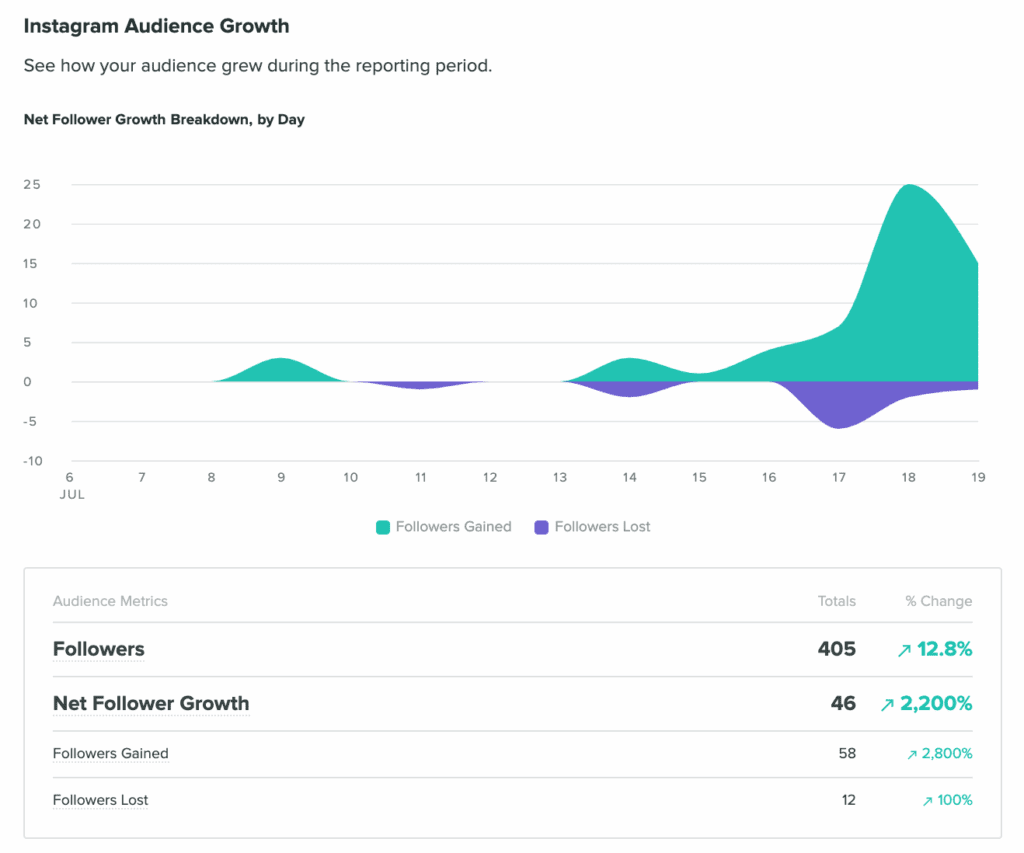1024x853 pixels.
Task: Hide the purple Followers Lost area via legend
Action: tap(592, 527)
